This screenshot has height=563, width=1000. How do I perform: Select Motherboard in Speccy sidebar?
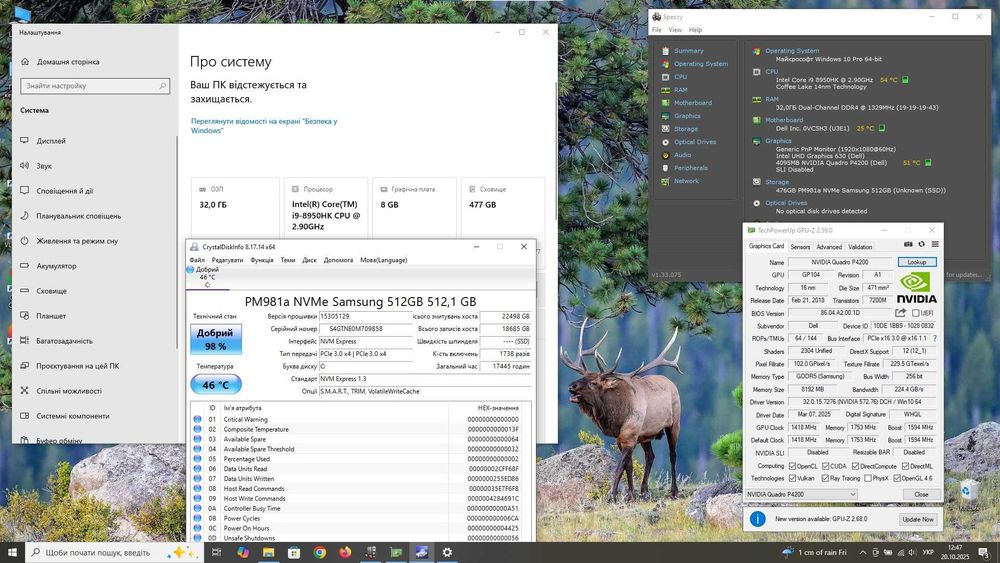pyautogui.click(x=693, y=103)
